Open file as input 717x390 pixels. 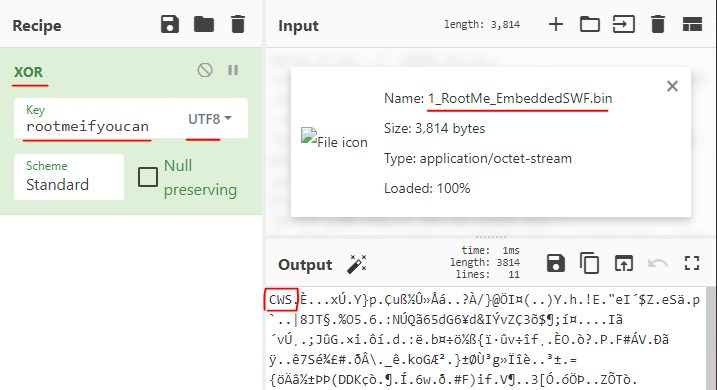[624, 24]
